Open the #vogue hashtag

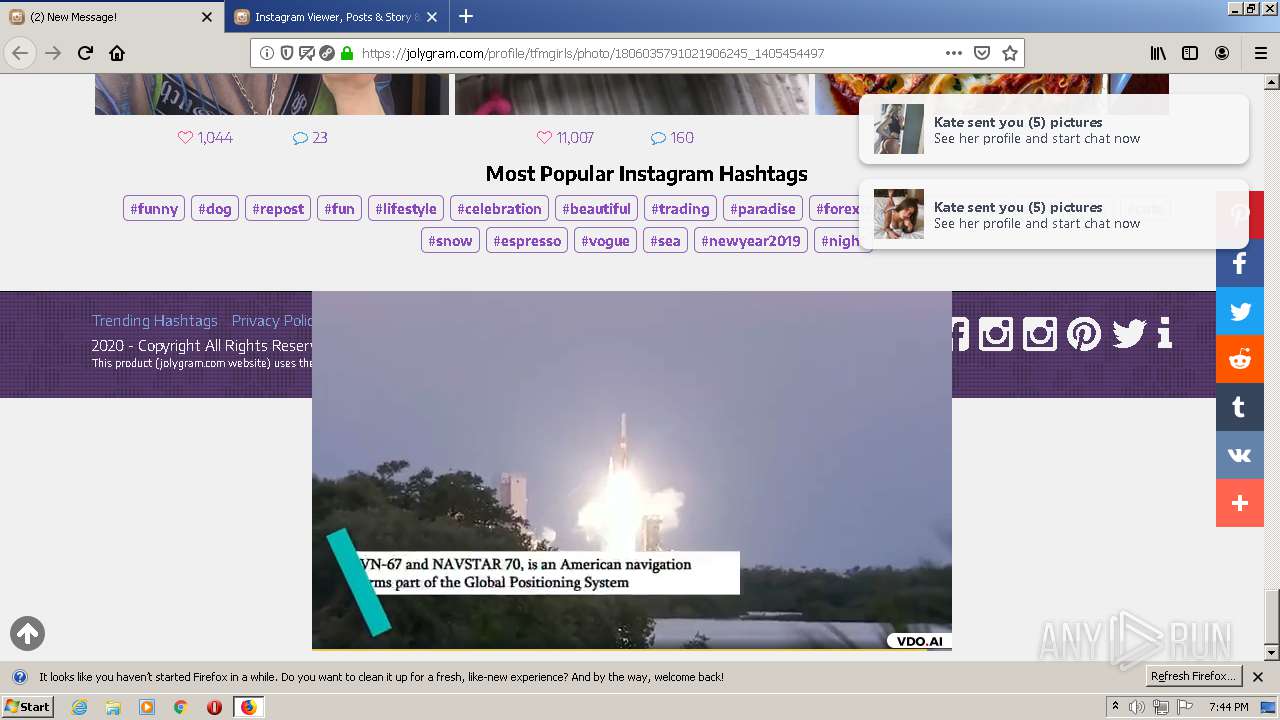point(605,241)
